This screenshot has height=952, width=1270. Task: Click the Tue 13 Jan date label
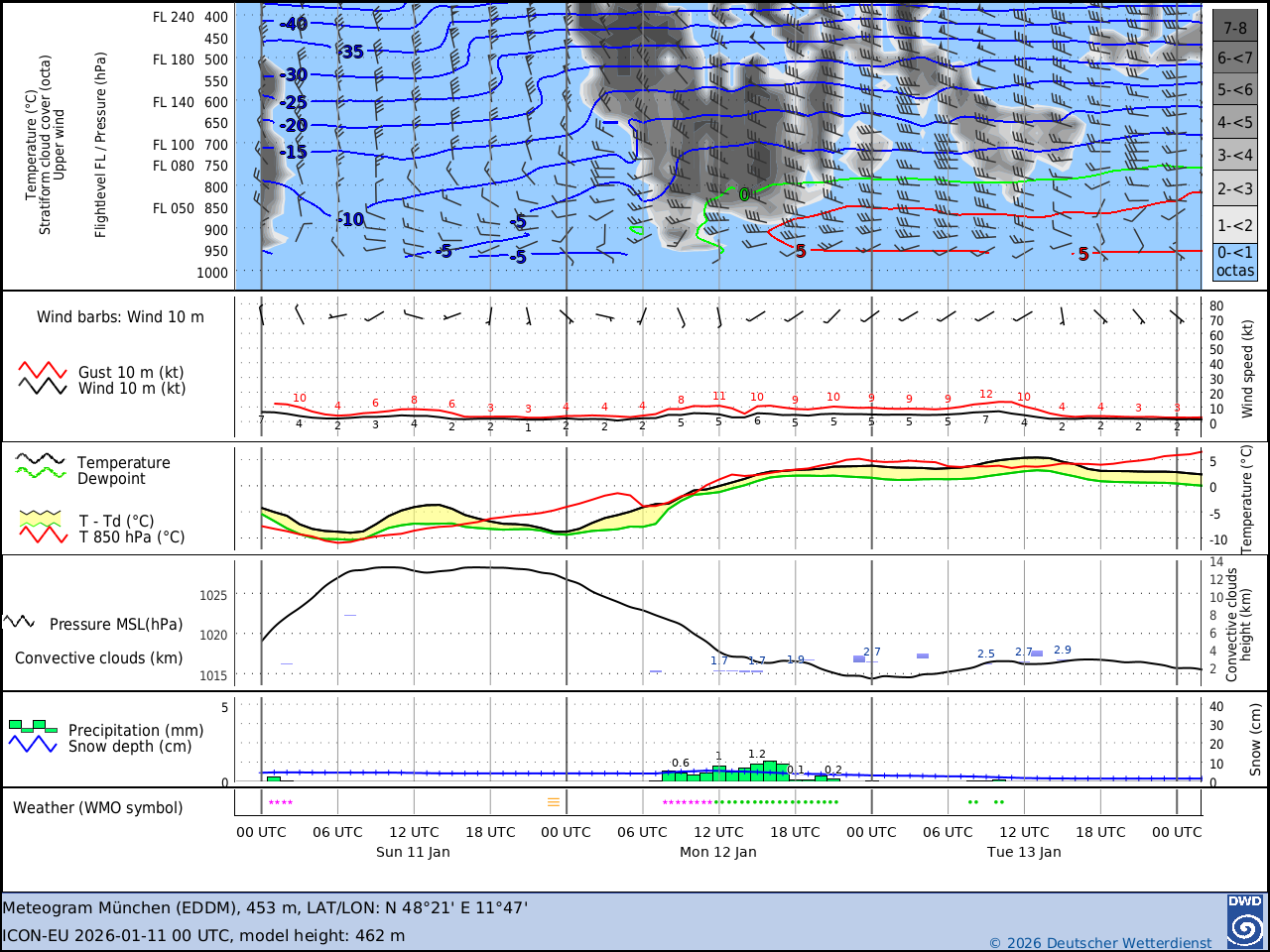point(1024,852)
